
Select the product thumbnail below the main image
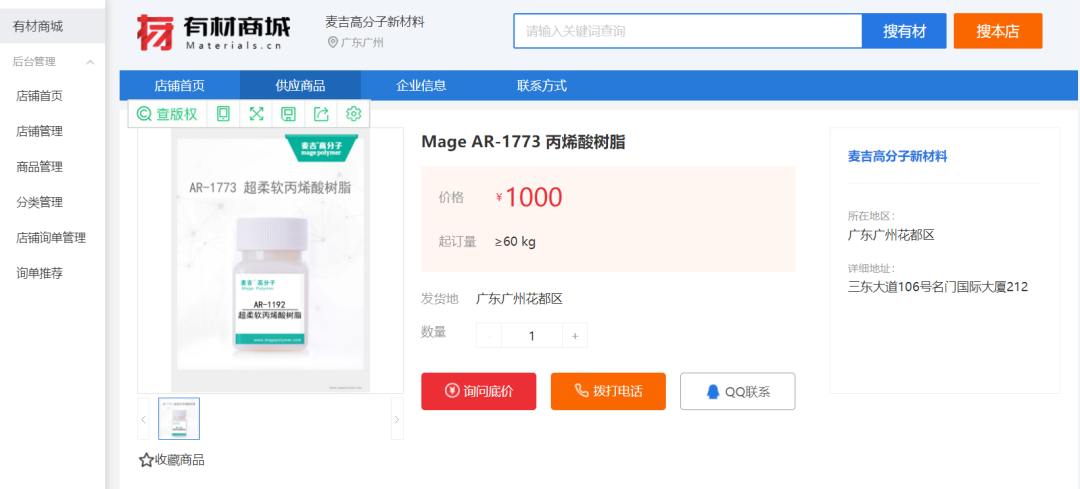tap(179, 419)
